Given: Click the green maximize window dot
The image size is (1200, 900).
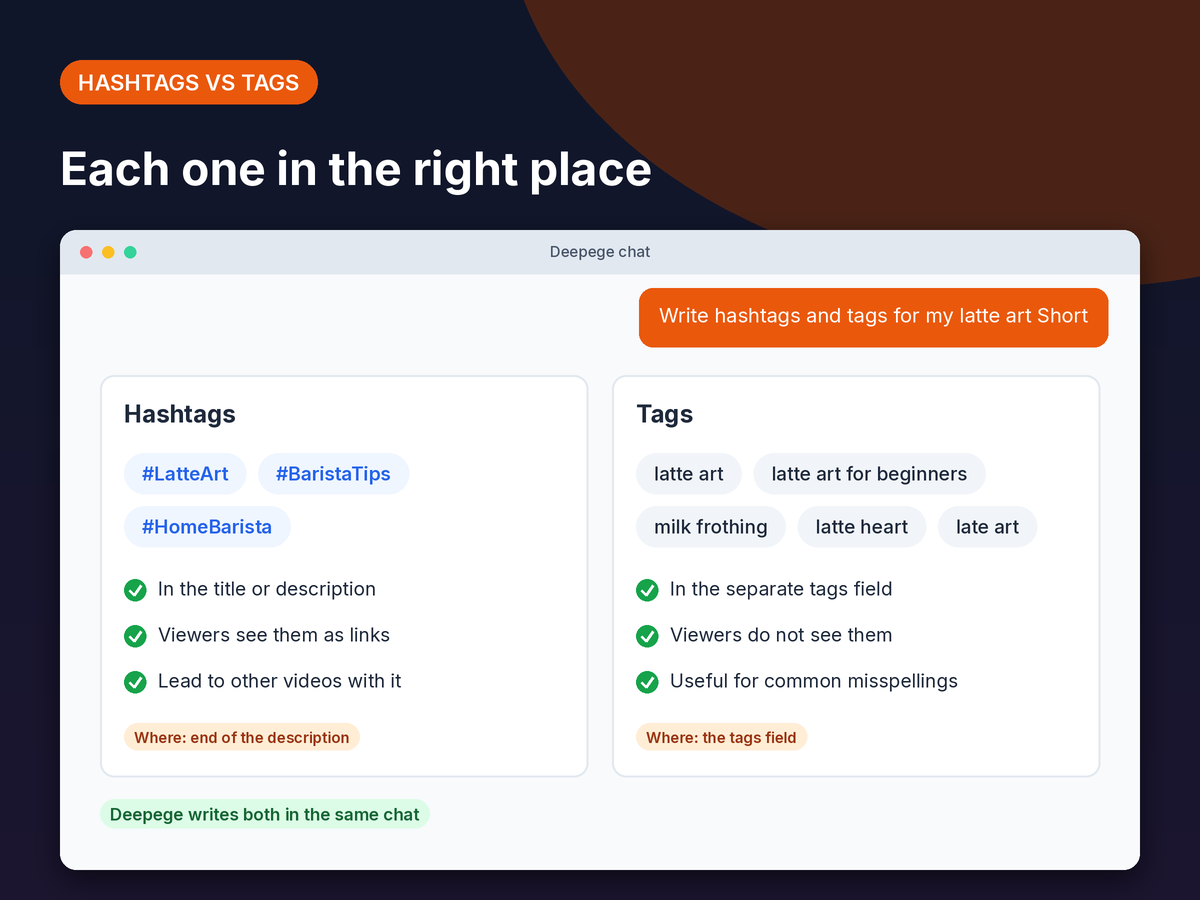Looking at the screenshot, I should coord(130,252).
